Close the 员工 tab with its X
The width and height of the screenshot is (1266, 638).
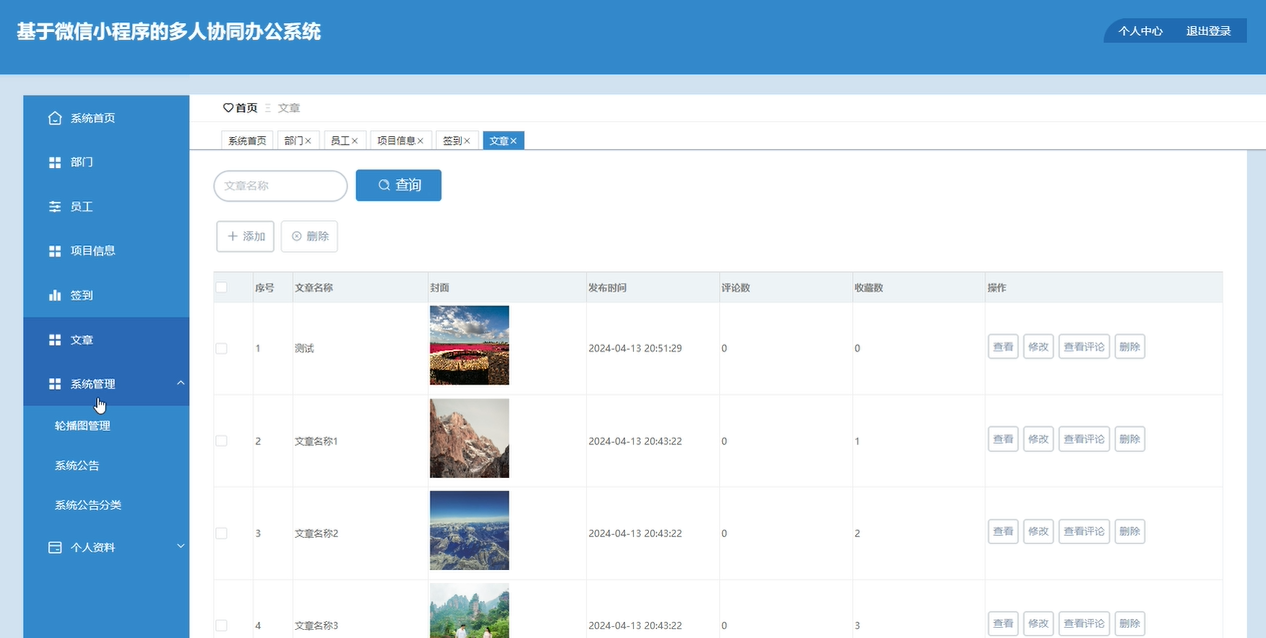[x=355, y=141]
